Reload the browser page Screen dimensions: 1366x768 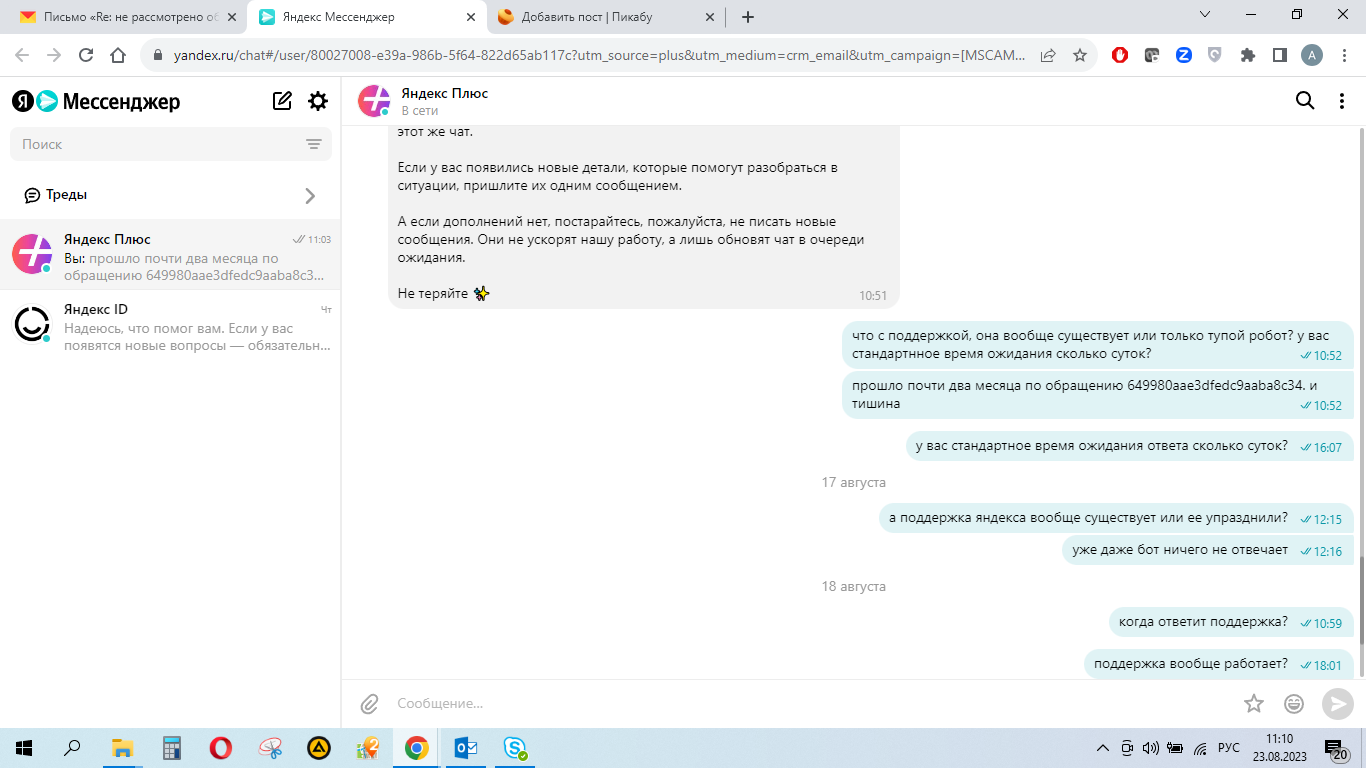tap(86, 56)
